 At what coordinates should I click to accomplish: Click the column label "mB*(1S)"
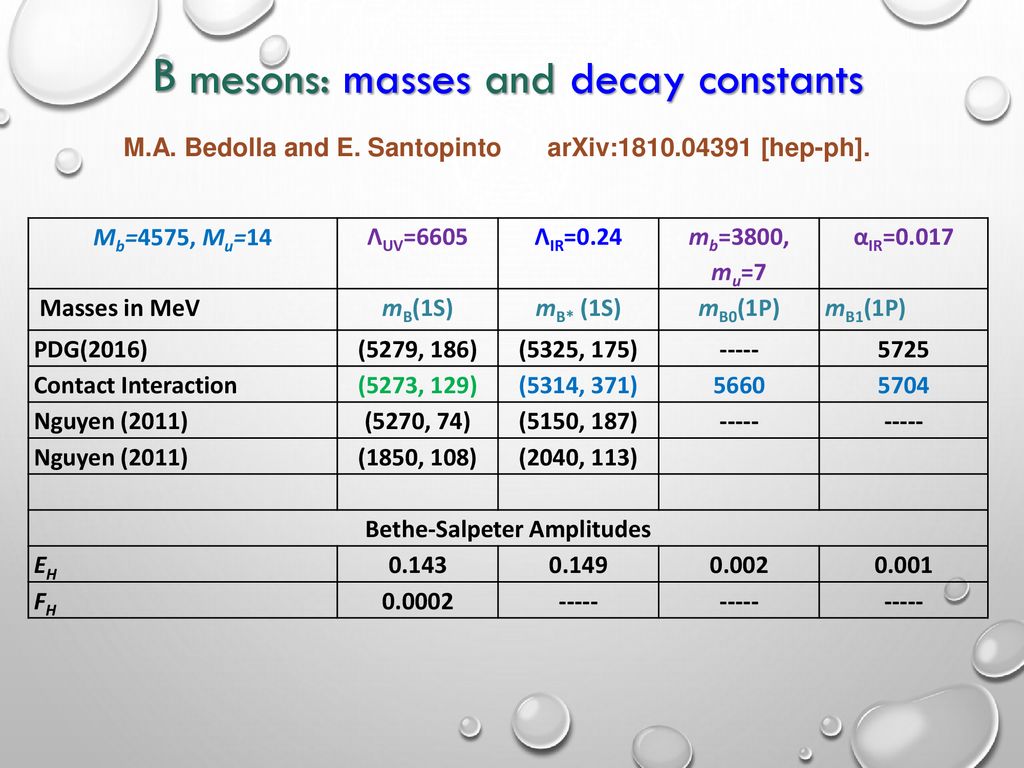(578, 308)
